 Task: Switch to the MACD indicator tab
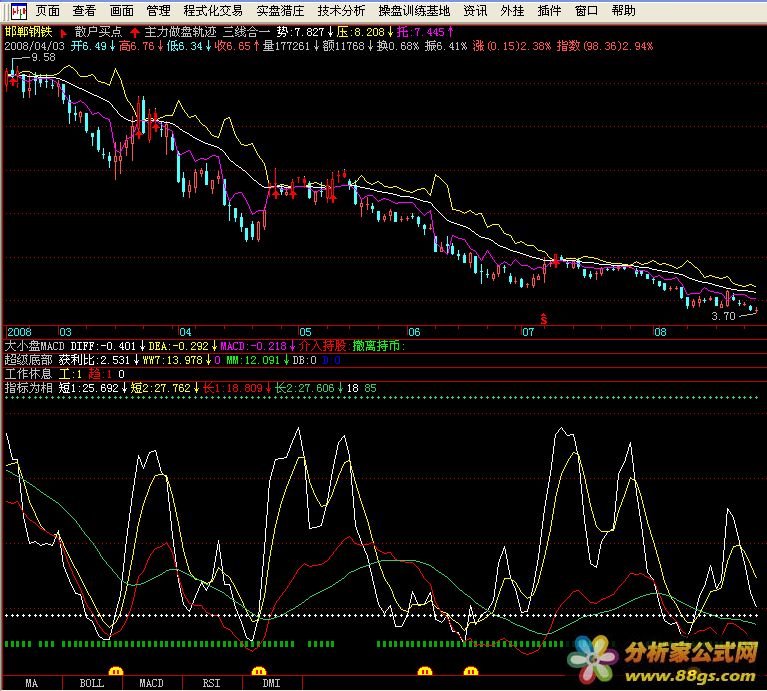152,683
